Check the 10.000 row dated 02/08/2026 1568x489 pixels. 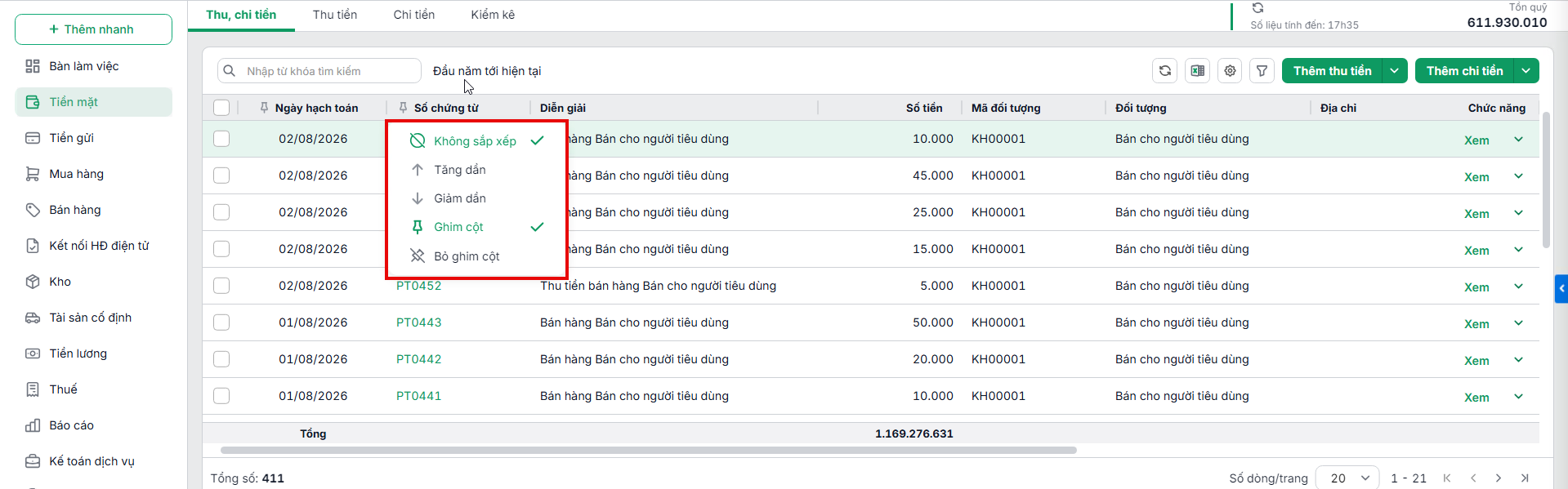point(221,139)
